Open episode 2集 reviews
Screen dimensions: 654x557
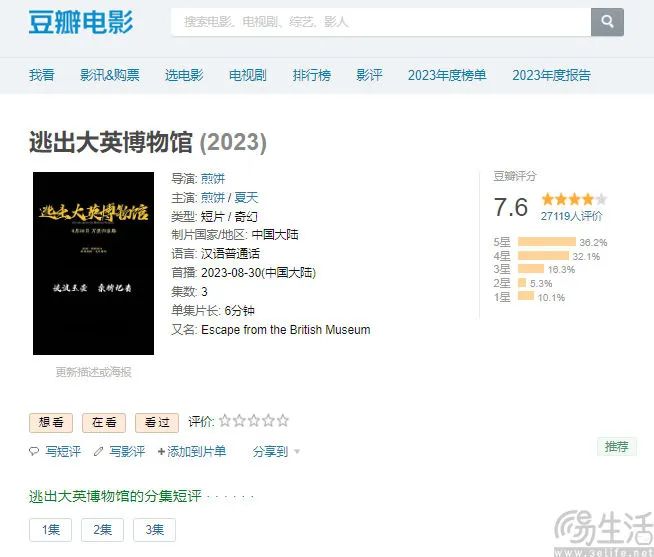(x=102, y=530)
